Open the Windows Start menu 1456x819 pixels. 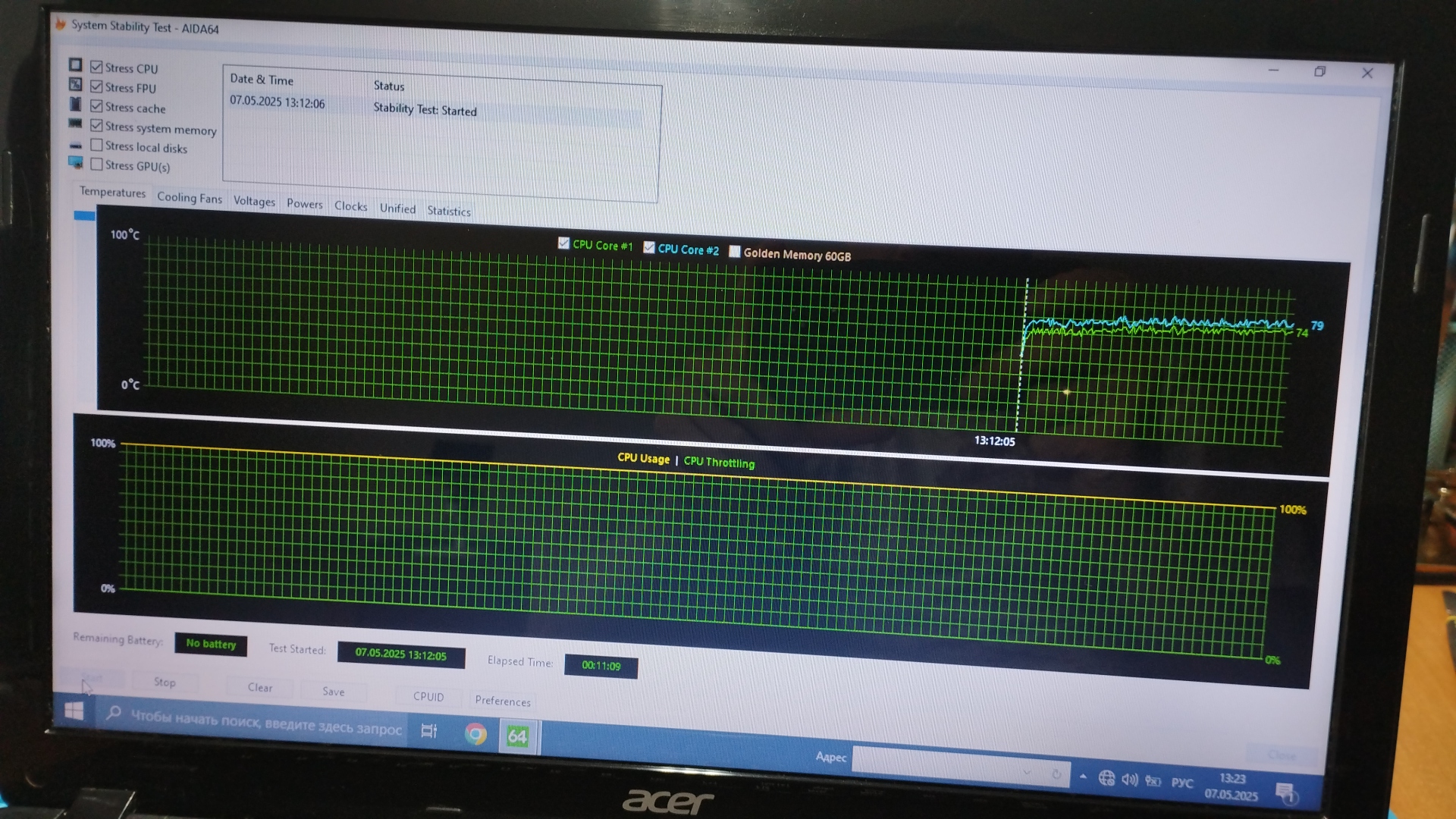pyautogui.click(x=74, y=711)
